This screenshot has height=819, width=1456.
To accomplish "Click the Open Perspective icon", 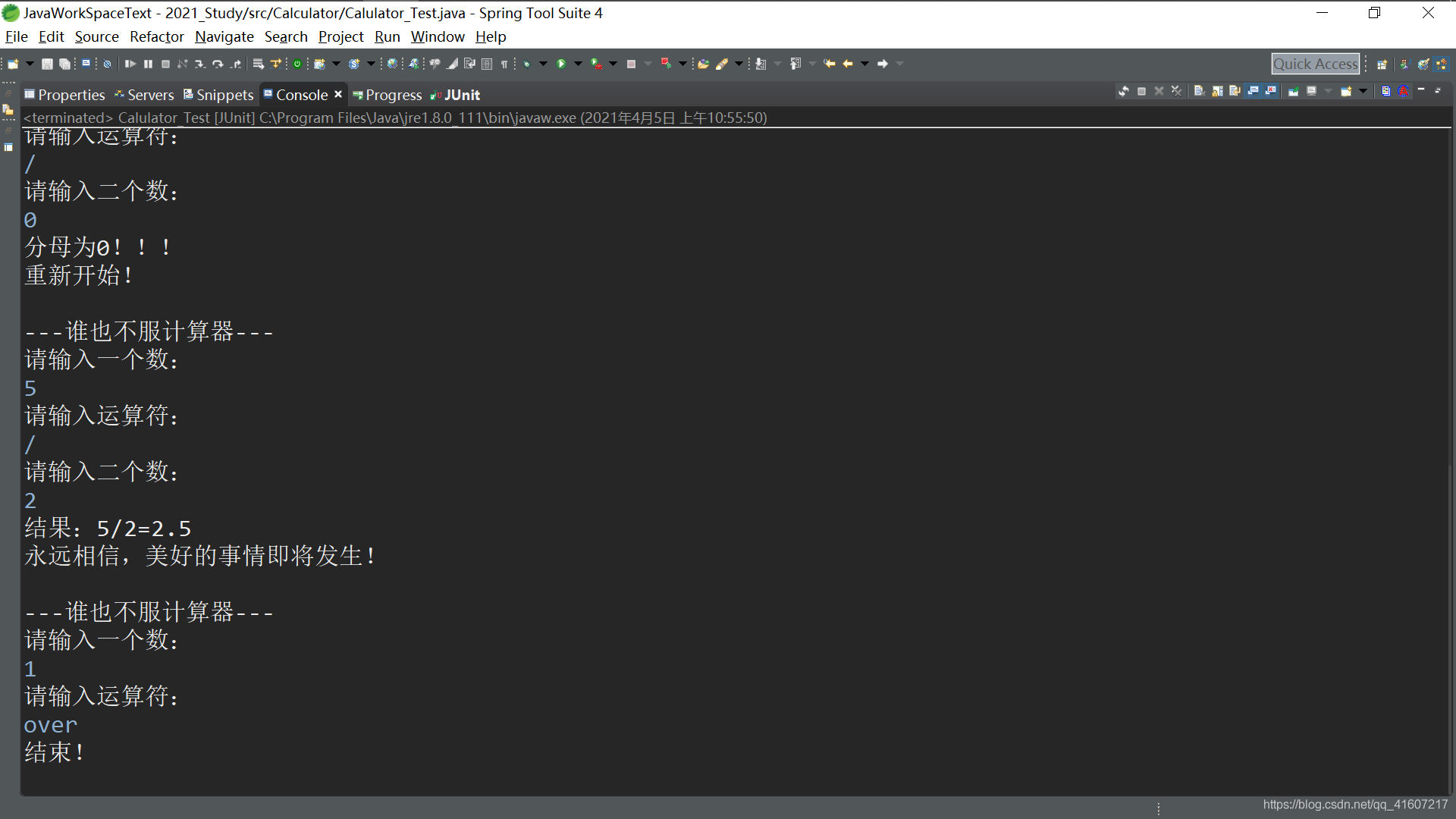I will point(1382,64).
